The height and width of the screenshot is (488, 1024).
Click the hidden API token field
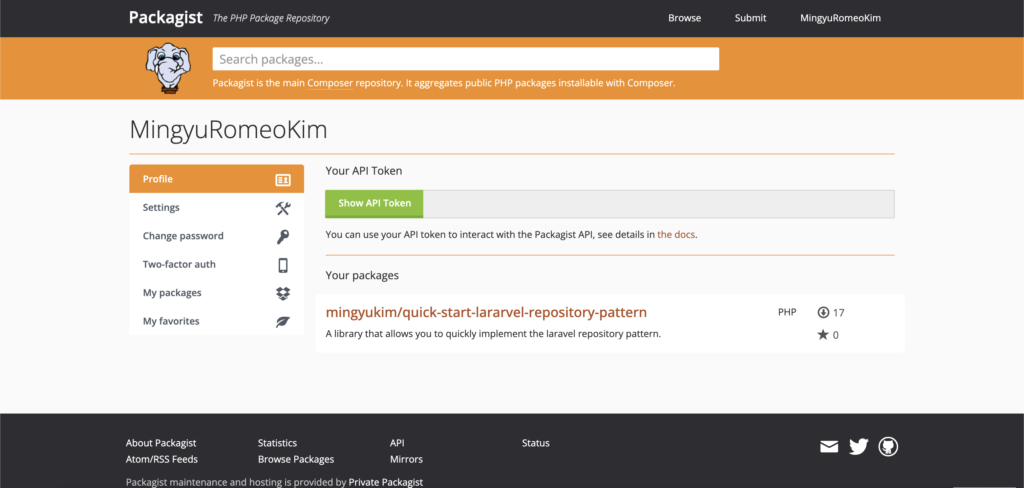pos(659,204)
